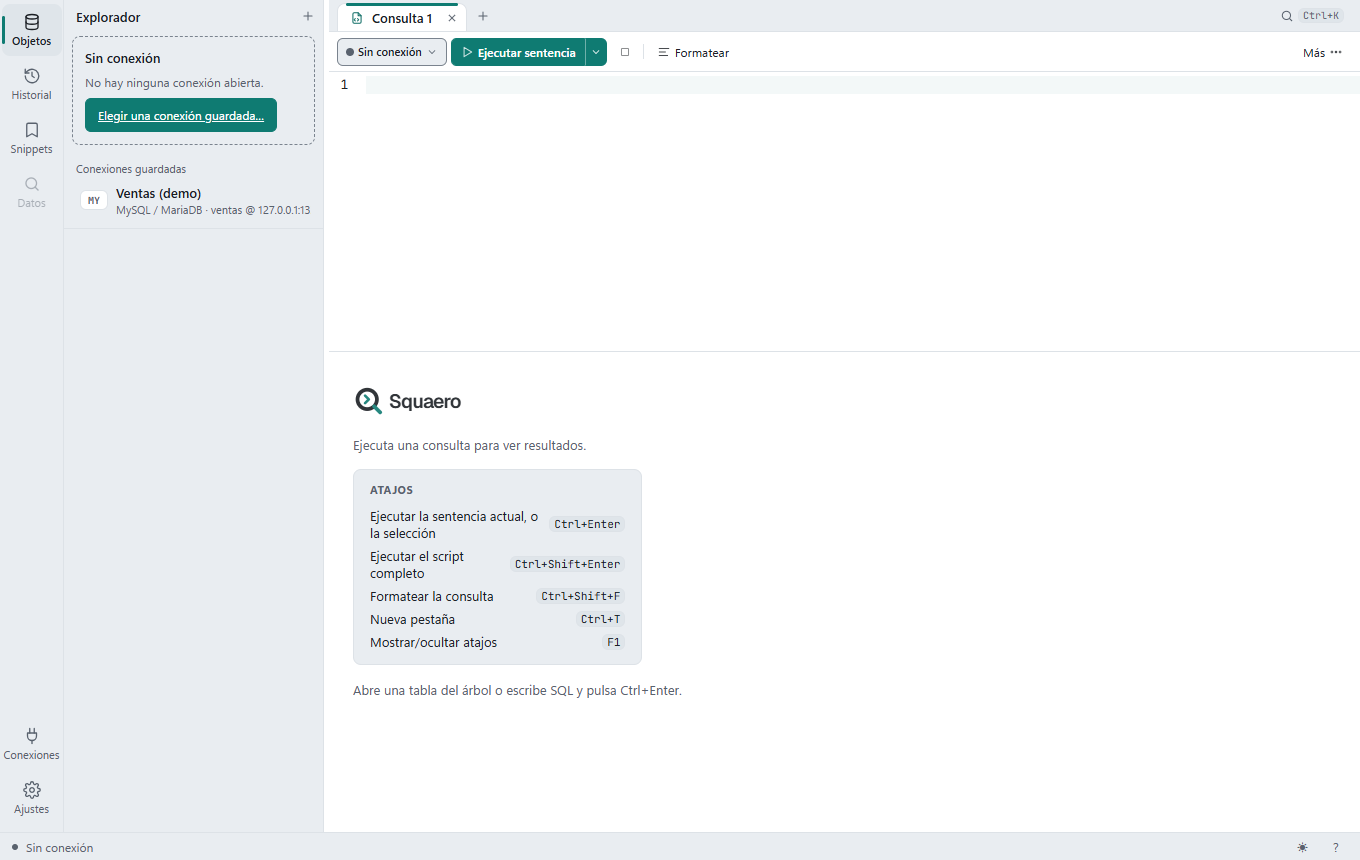
Task: Open the Datos section
Action: (32, 192)
